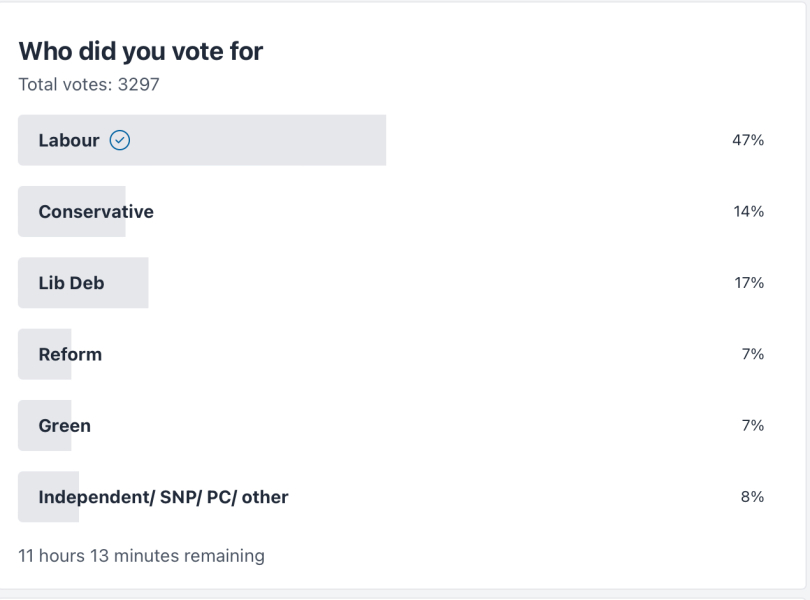Click the 8% result for Independent/other
810x600 pixels.
click(x=752, y=496)
